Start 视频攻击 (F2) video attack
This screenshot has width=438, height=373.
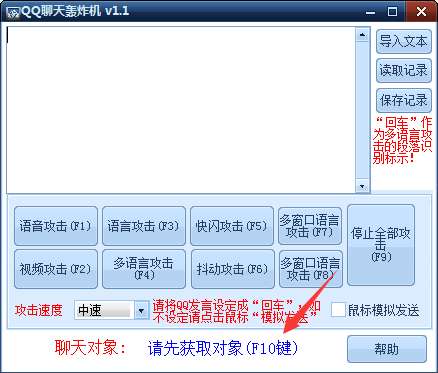(56, 269)
